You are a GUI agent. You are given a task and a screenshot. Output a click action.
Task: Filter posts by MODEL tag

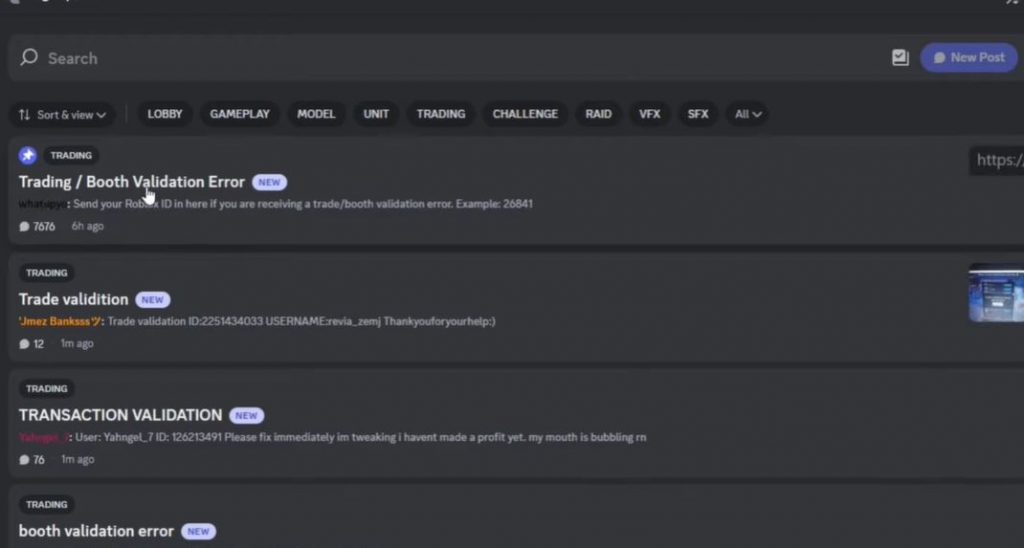pos(316,114)
